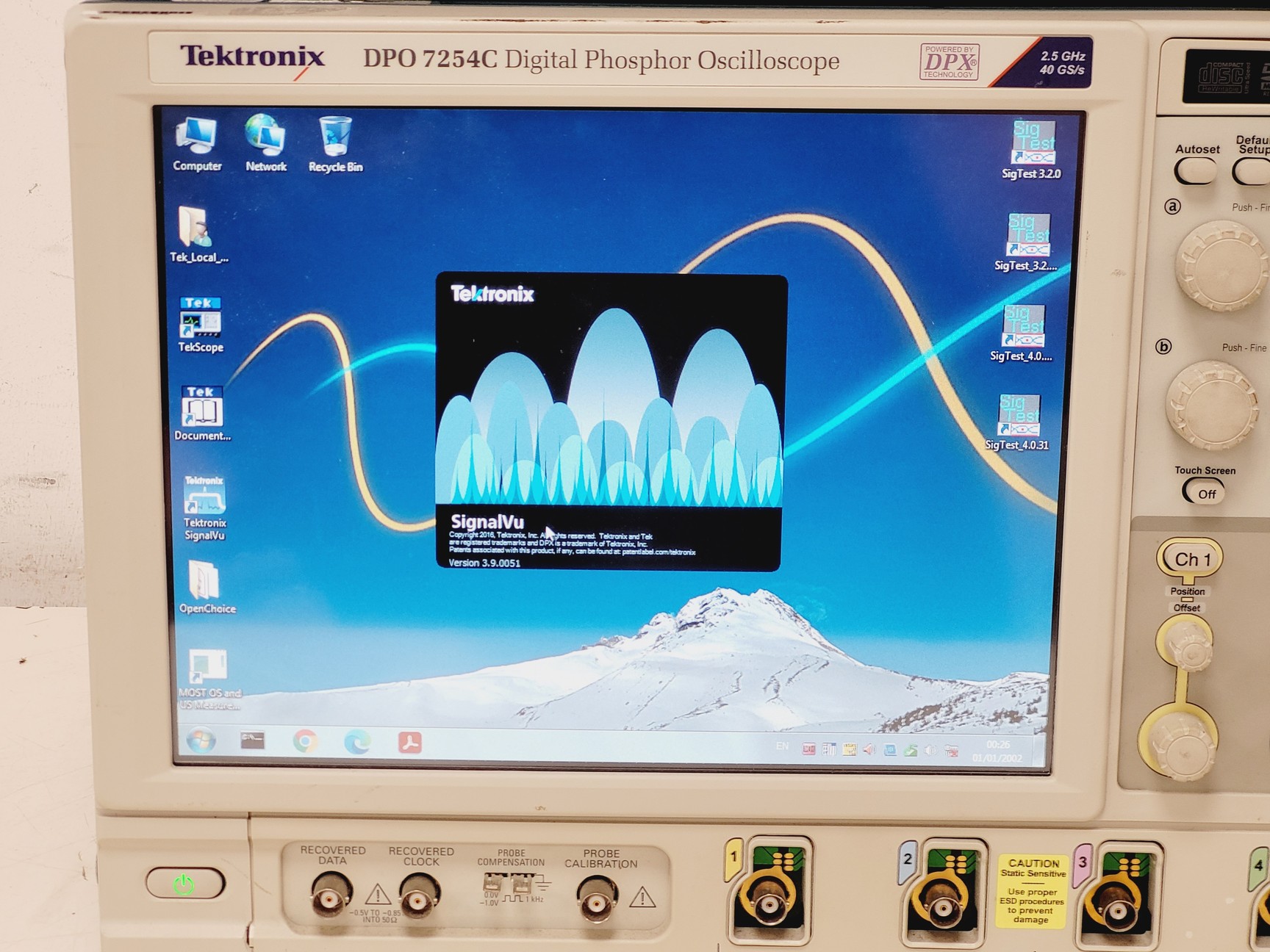Launch the Tektronix SignalVu desktop icon

[x=204, y=508]
